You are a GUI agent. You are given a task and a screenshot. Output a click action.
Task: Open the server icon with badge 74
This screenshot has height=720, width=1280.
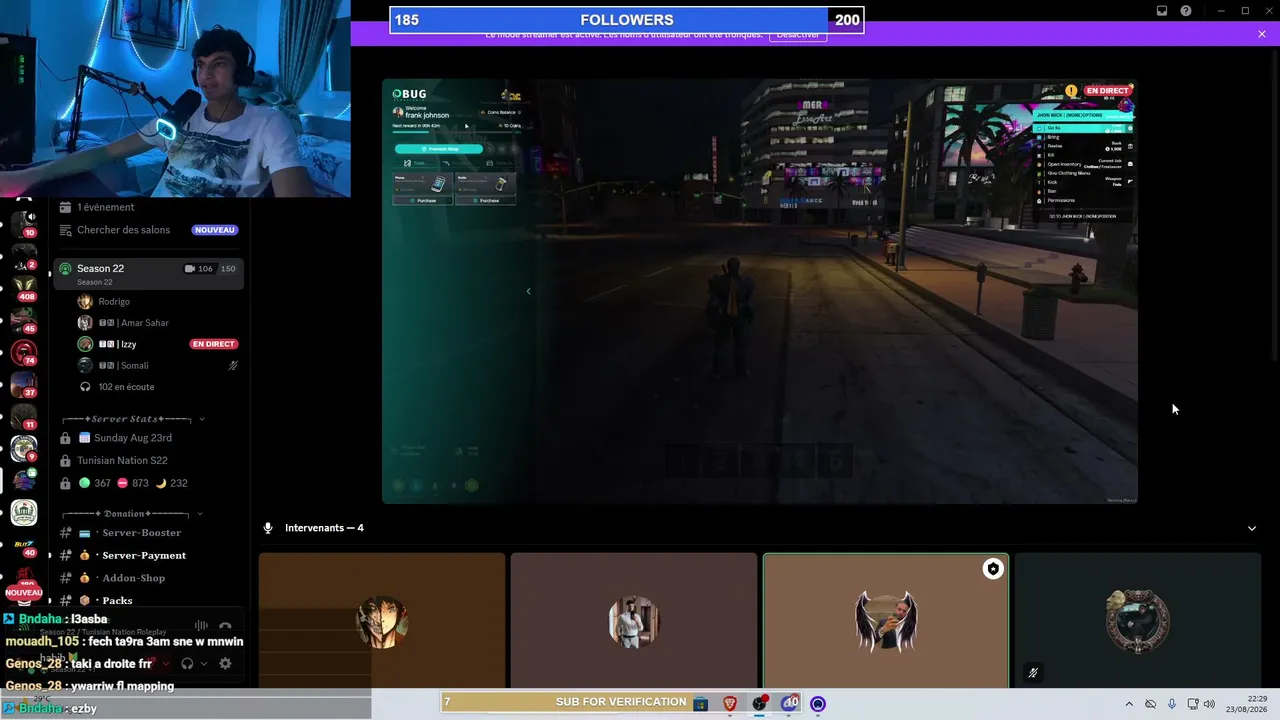24,353
